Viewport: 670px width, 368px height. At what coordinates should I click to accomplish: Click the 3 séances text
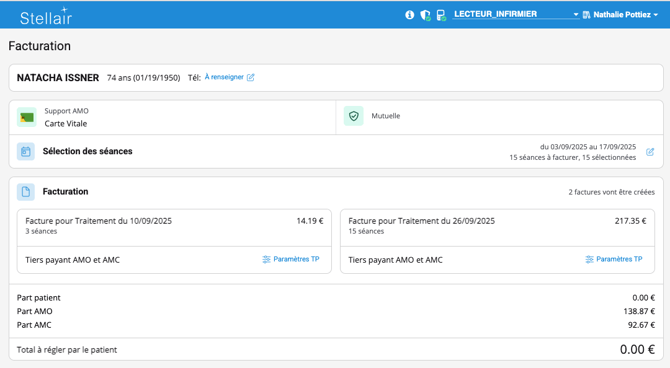[41, 231]
